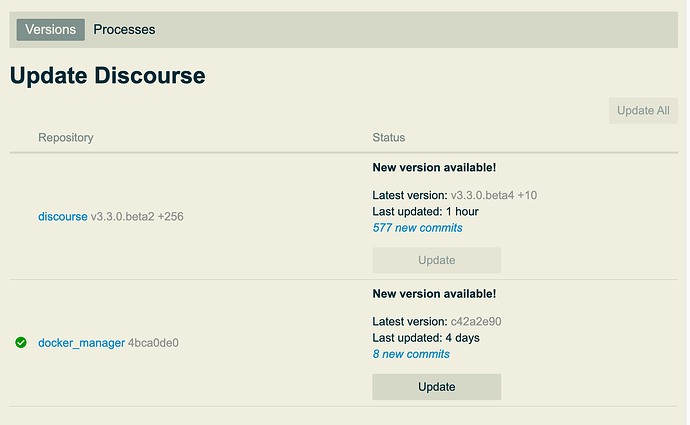This screenshot has height=425, width=690.
Task: Select latest version hash c42a2e90
Action: tap(476, 322)
